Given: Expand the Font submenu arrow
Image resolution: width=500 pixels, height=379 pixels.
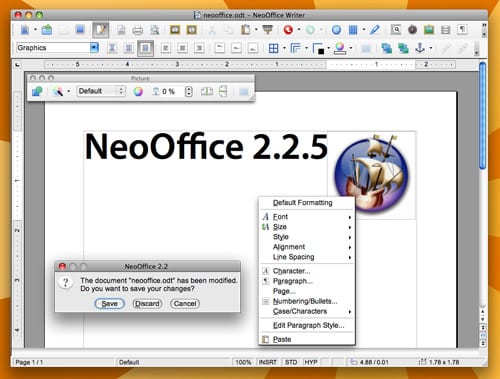Looking at the screenshot, I should (350, 217).
